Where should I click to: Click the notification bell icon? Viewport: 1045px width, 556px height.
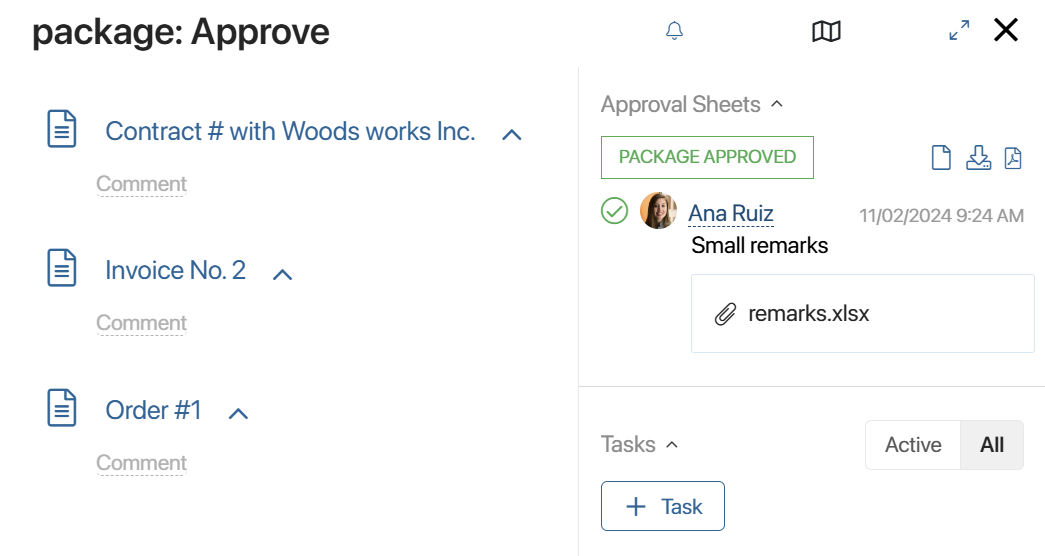coord(674,31)
